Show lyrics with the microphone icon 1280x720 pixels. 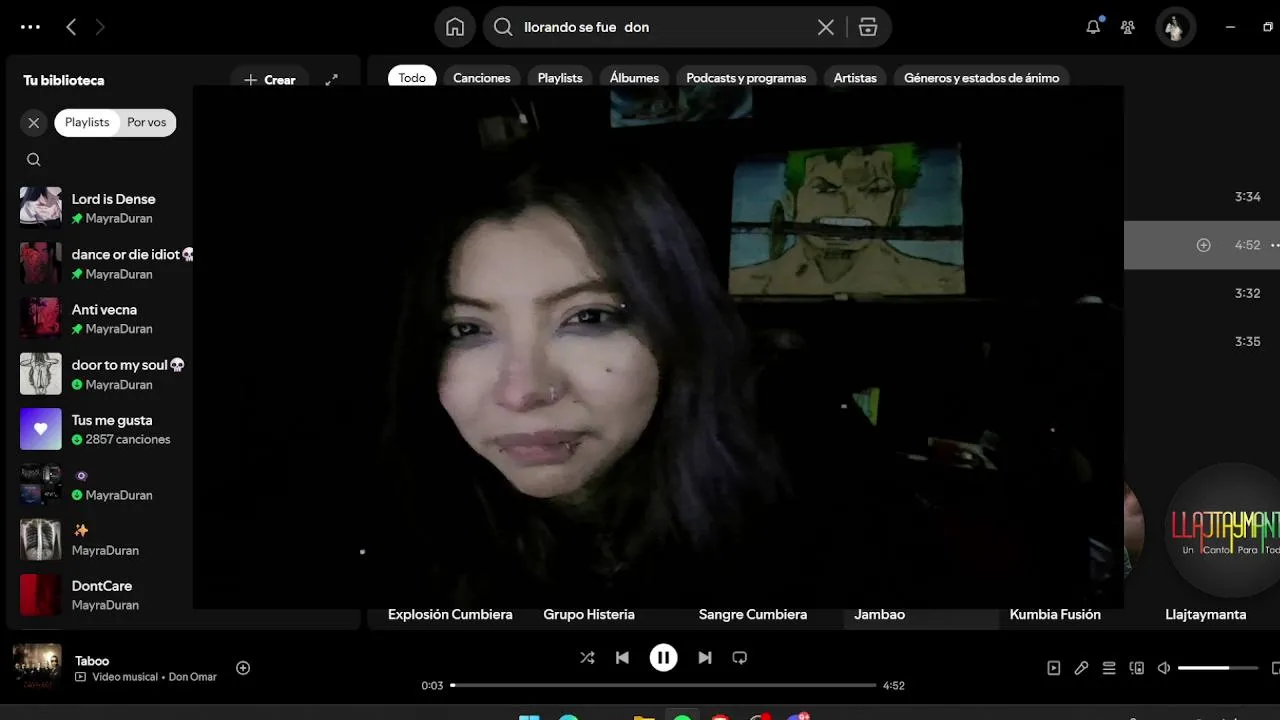pos(1081,668)
